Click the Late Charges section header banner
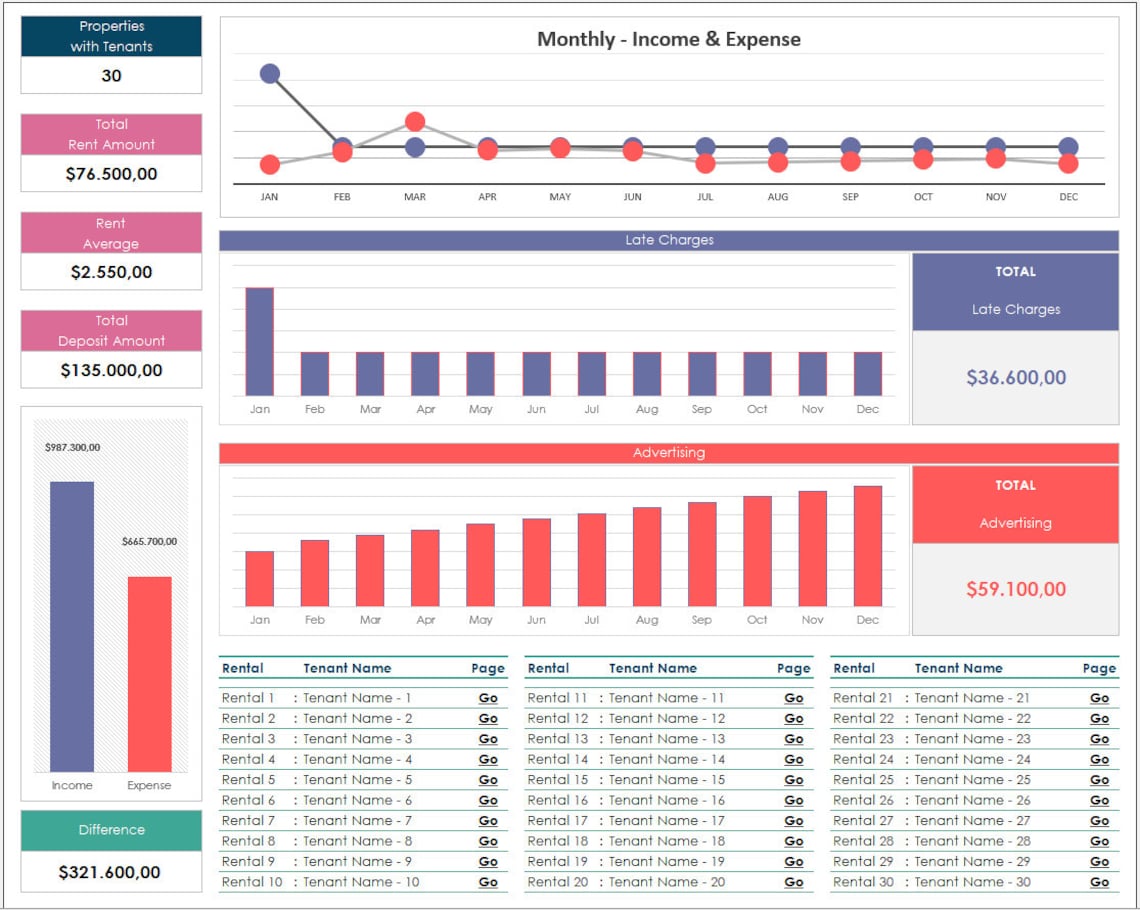This screenshot has height=910, width=1140. click(667, 240)
